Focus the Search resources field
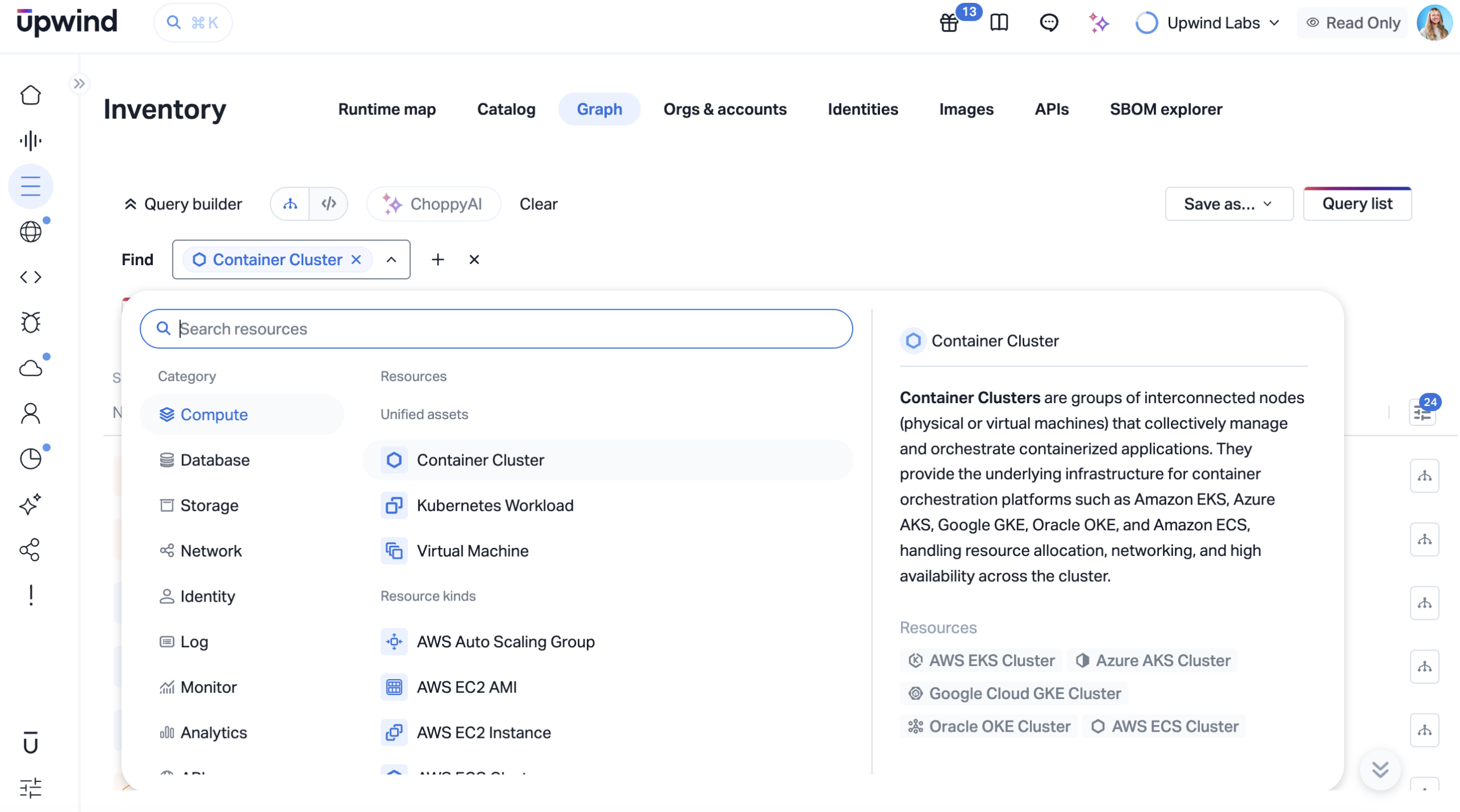 coord(496,329)
